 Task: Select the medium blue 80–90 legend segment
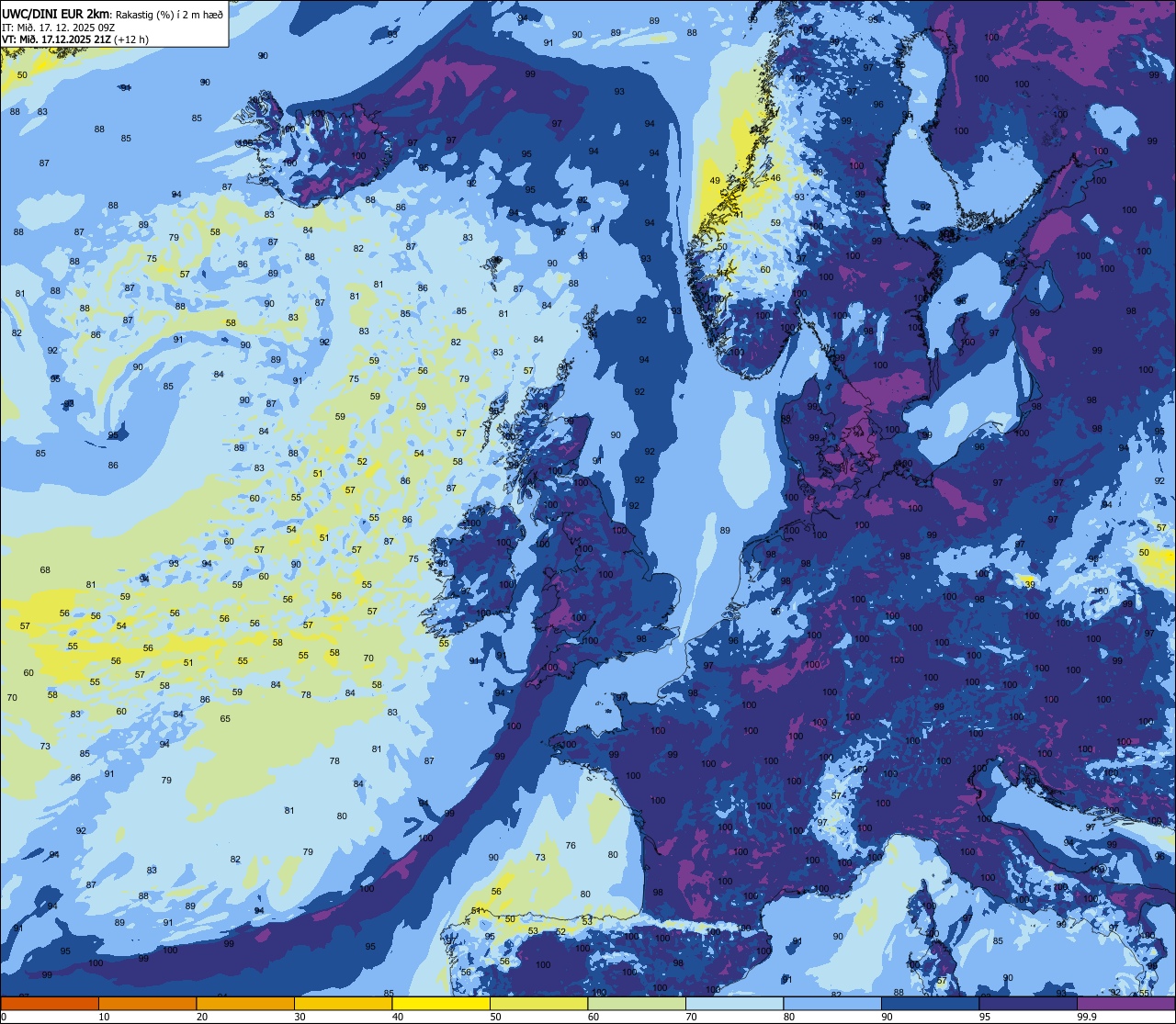coord(832,1003)
